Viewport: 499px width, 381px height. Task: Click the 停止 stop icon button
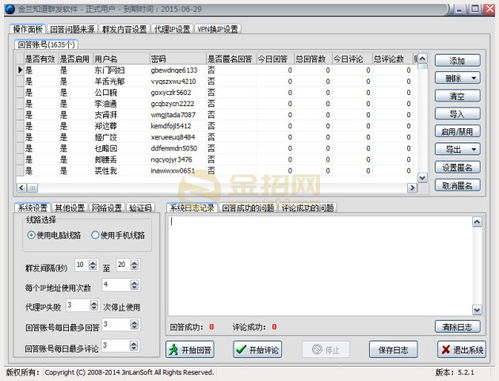[x=326, y=350]
